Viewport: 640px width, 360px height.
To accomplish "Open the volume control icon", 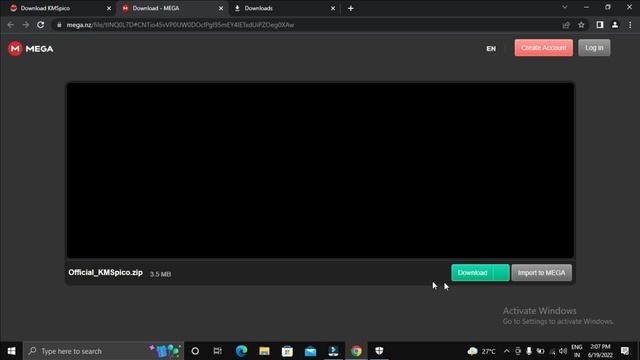I will pos(563,351).
